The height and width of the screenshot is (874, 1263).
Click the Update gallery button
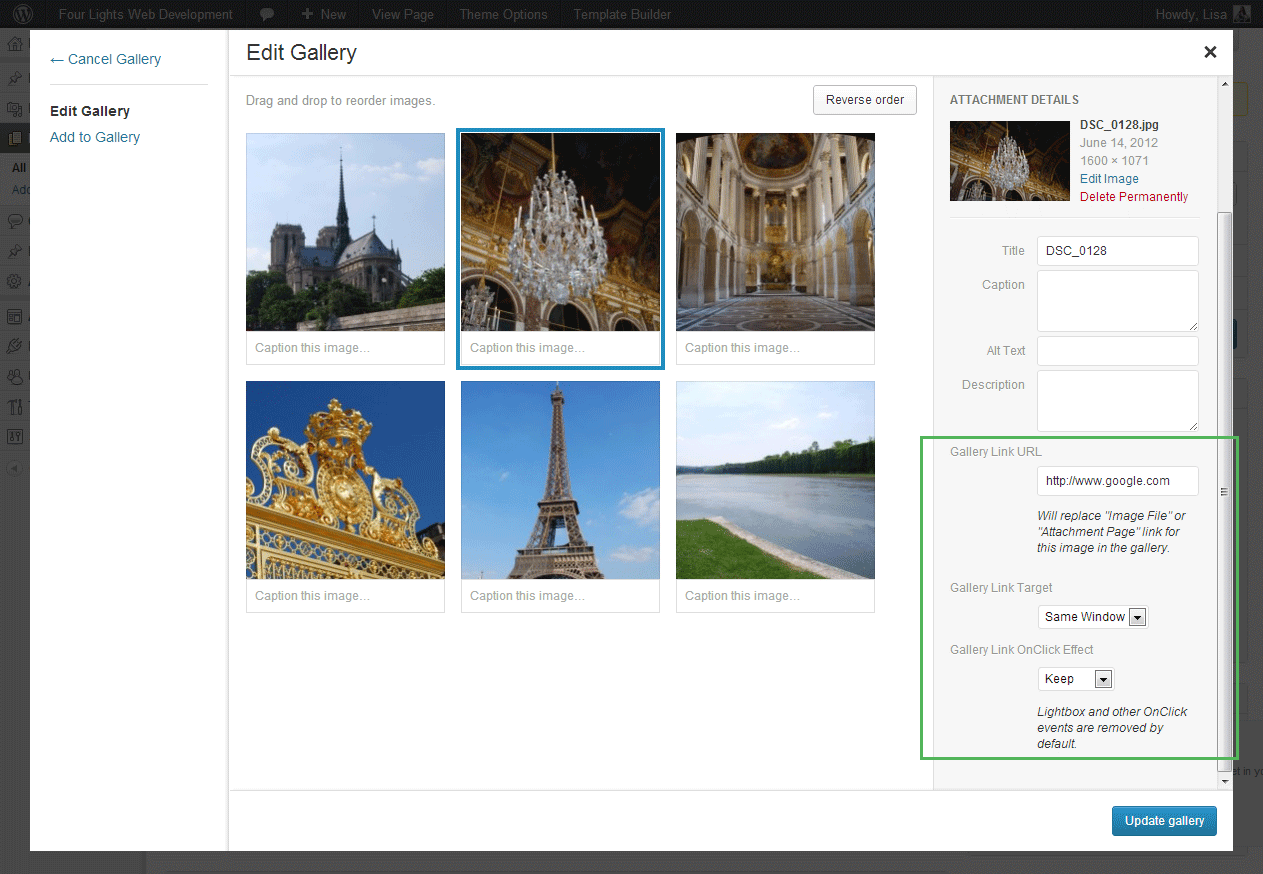pyautogui.click(x=1164, y=821)
